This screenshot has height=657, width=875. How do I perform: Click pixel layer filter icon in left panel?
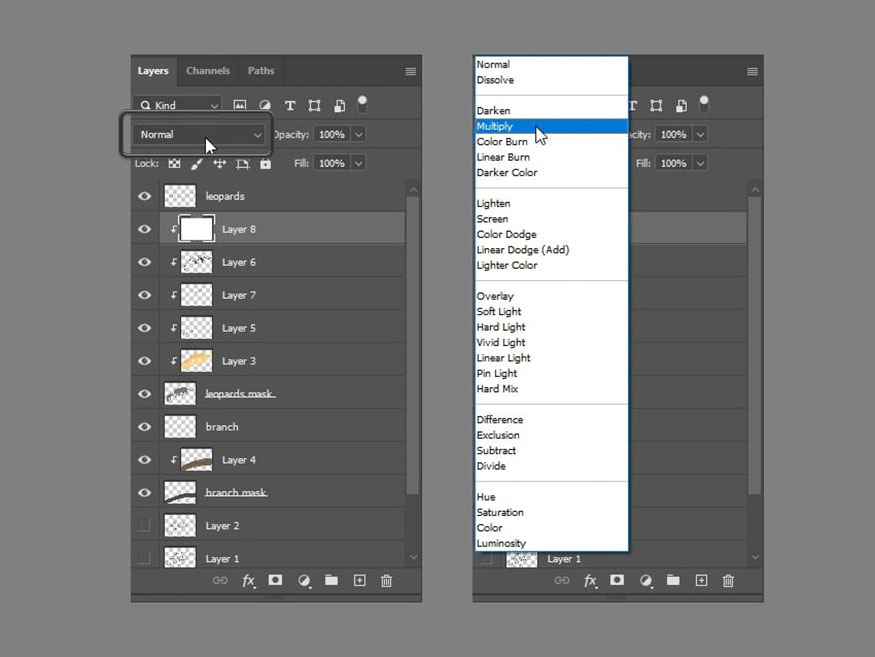click(240, 105)
